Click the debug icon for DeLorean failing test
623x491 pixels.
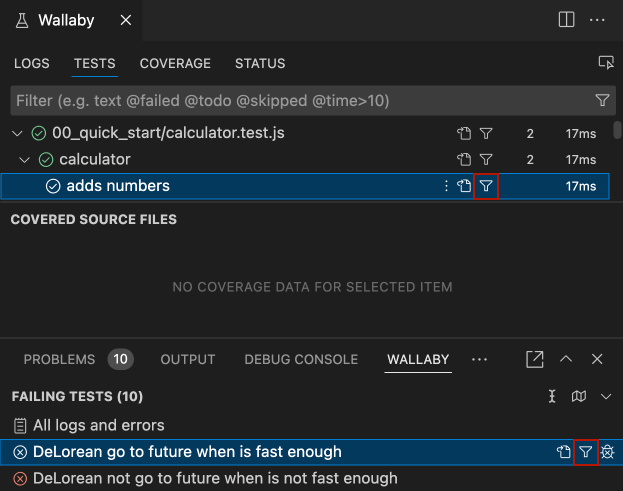pos(607,452)
